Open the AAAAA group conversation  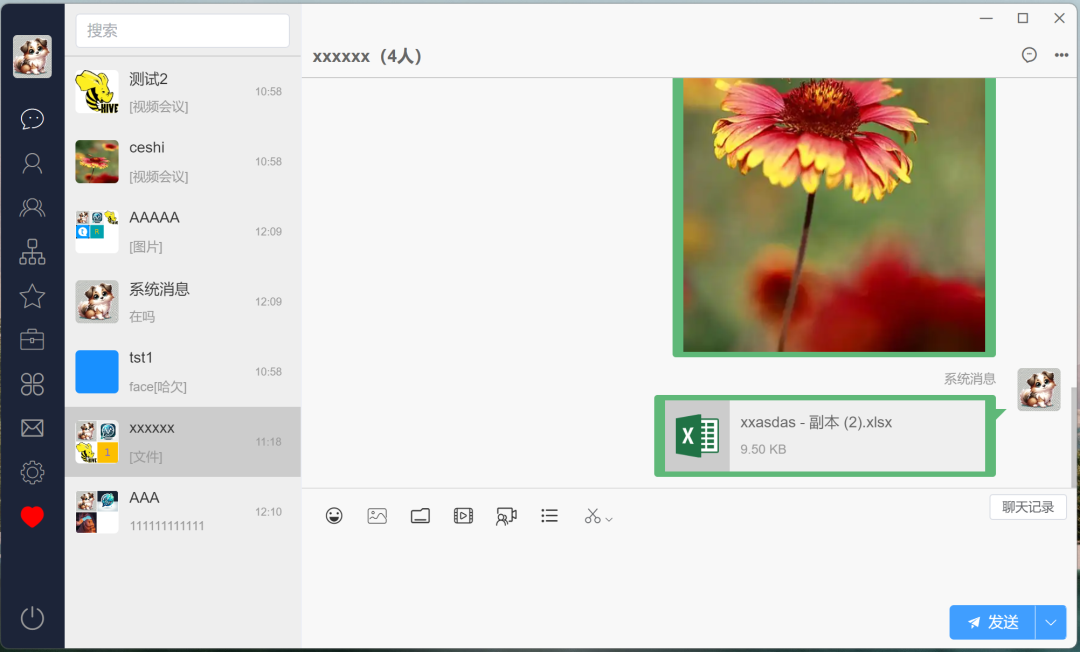183,231
